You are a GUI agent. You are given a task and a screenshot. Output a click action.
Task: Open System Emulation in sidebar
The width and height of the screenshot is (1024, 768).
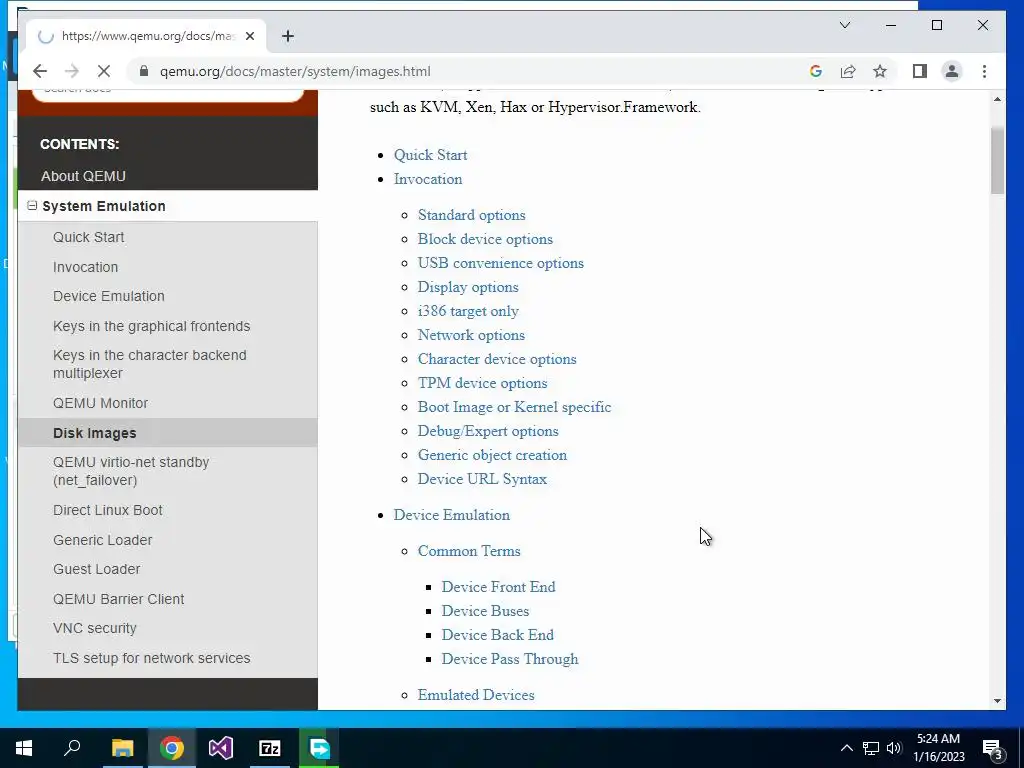point(104,206)
